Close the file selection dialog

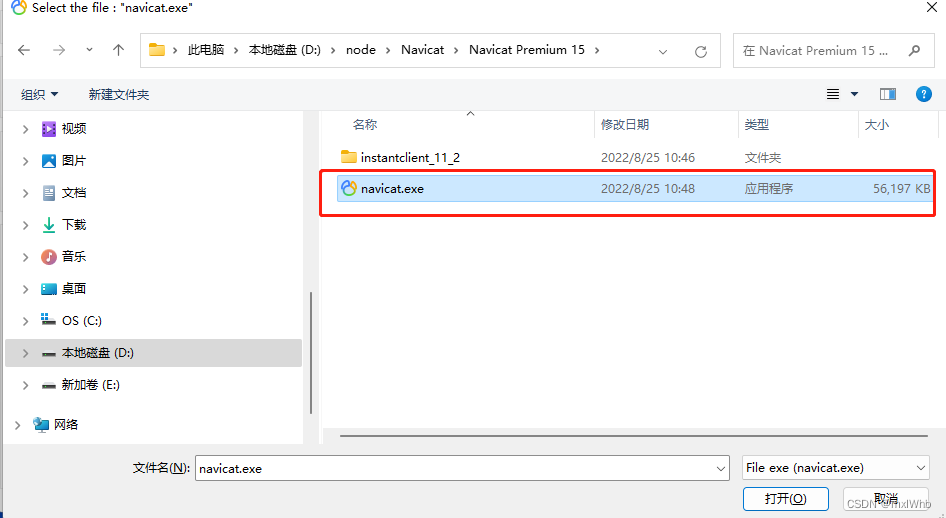tap(932, 7)
